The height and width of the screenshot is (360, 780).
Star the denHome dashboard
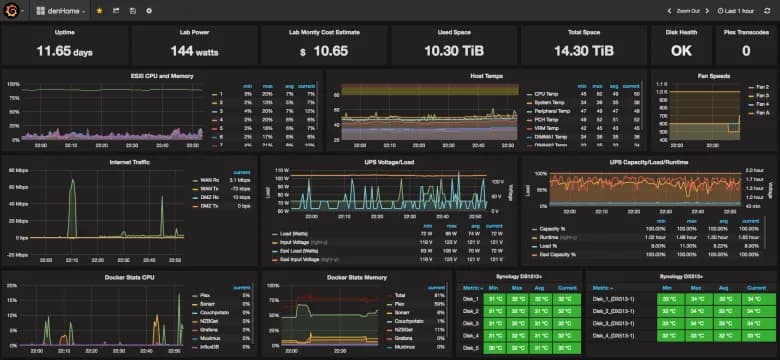coord(99,10)
